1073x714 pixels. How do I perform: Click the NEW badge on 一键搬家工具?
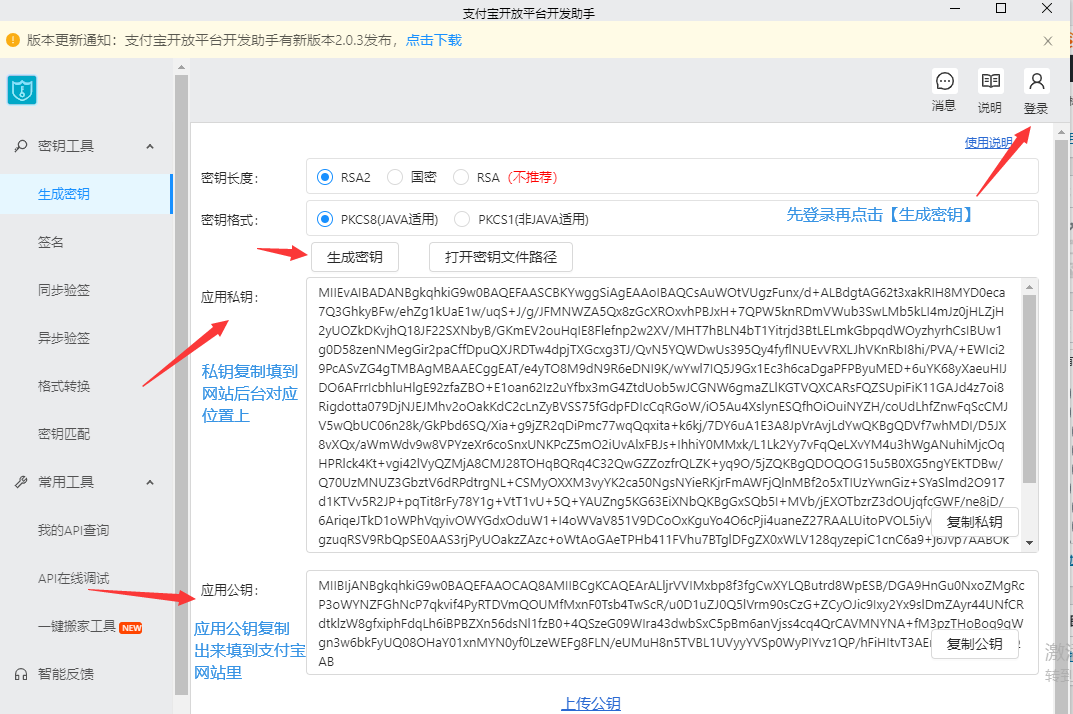pyautogui.click(x=131, y=627)
